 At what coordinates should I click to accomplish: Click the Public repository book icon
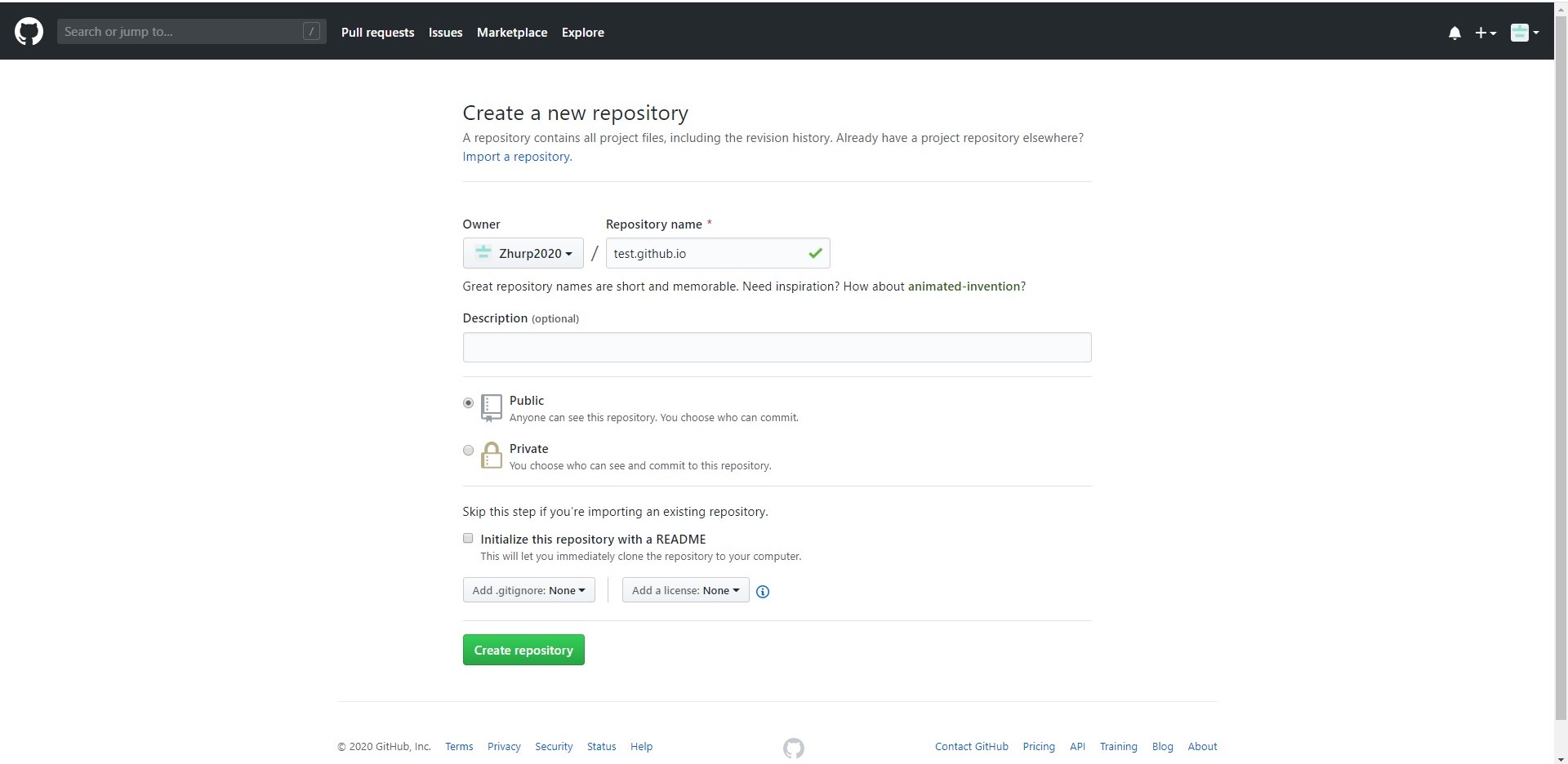pyautogui.click(x=492, y=407)
